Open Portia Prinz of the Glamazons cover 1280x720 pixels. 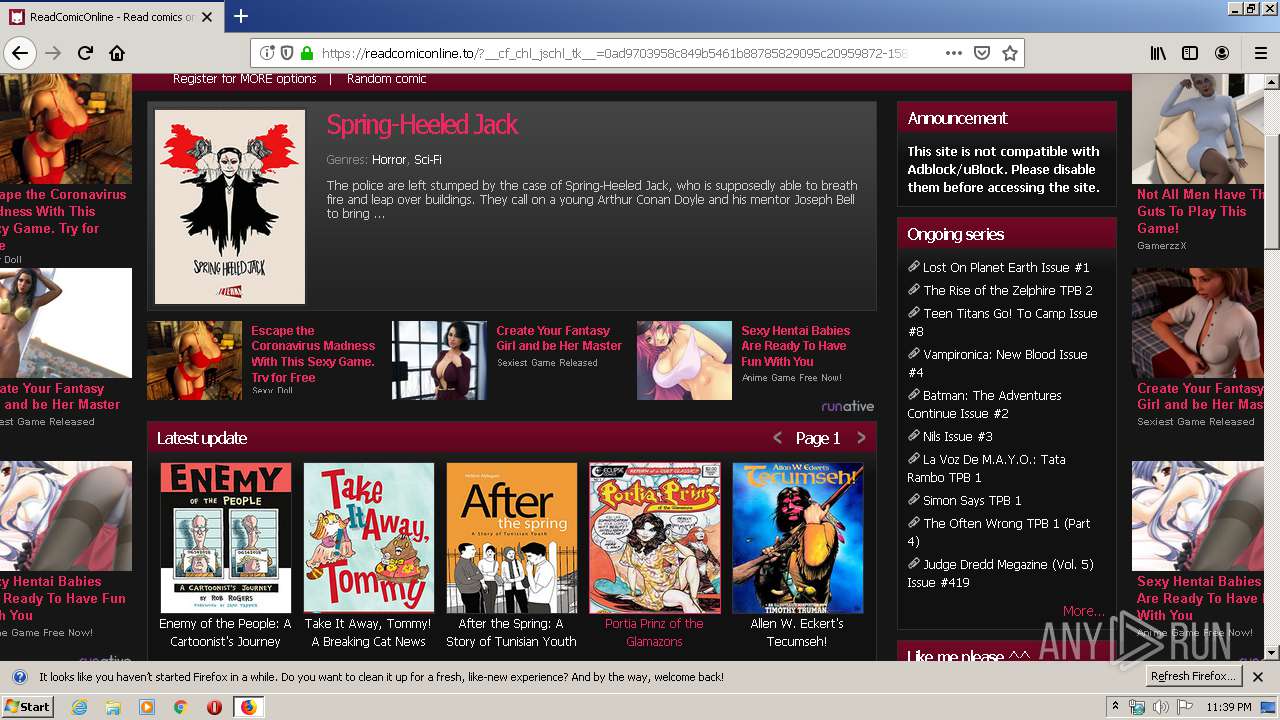(655, 538)
